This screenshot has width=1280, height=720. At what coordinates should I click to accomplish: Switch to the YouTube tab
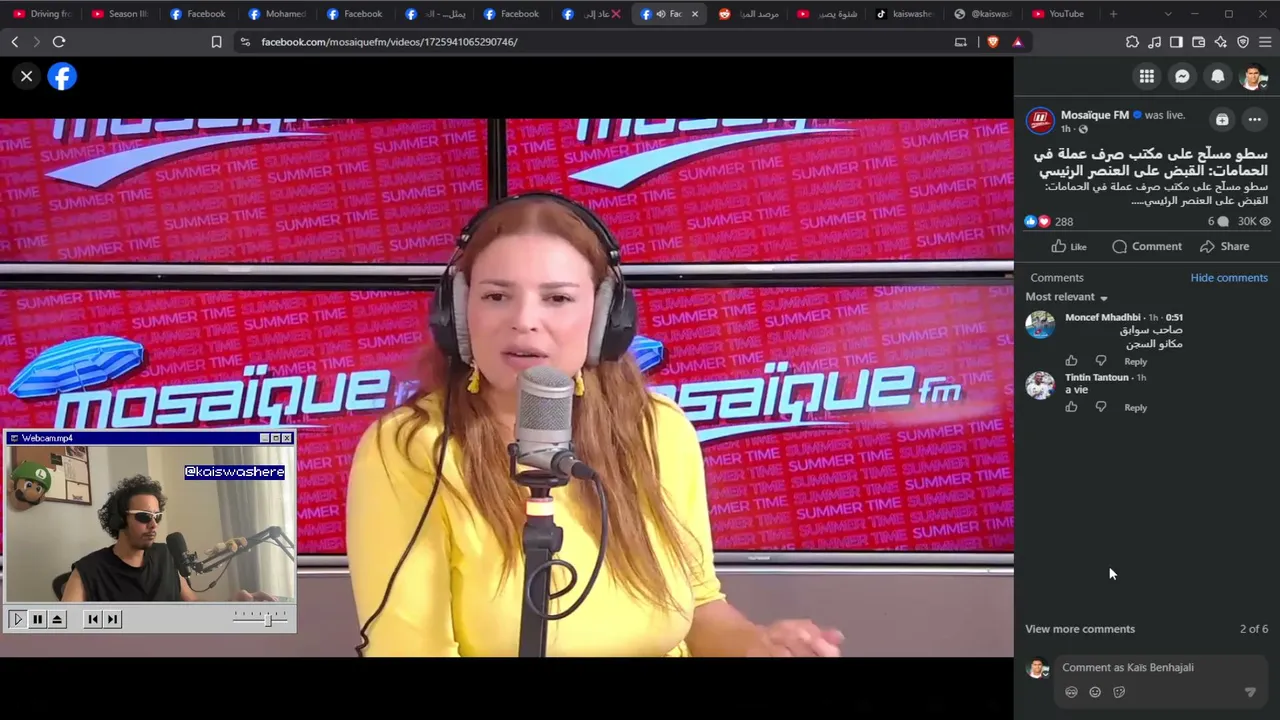coord(1059,14)
